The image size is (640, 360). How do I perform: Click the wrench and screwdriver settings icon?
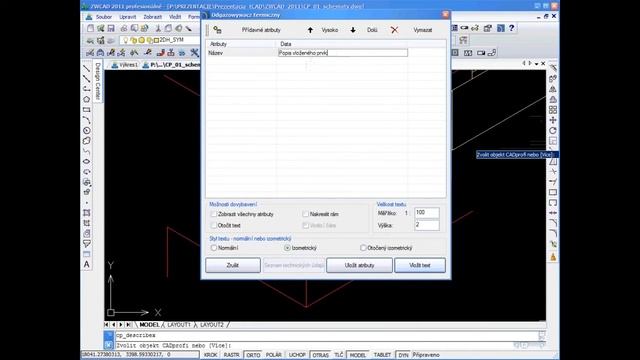coord(194,53)
